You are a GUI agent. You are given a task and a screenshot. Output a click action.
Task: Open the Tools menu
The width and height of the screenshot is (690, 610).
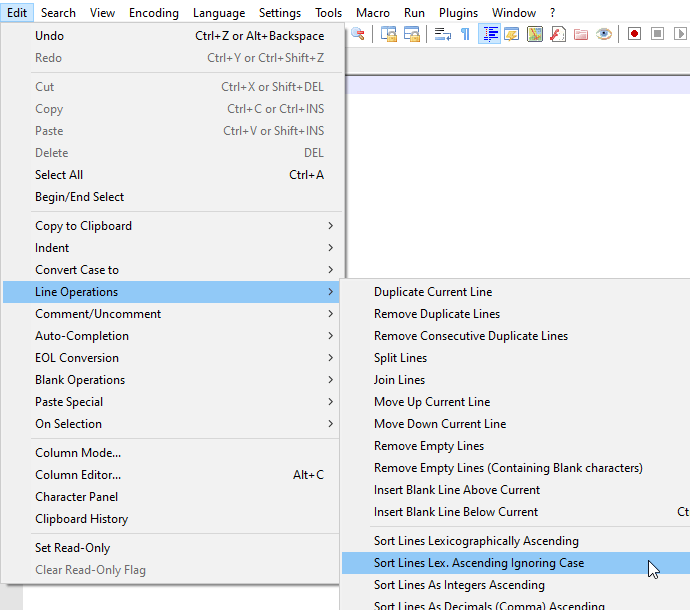click(328, 13)
